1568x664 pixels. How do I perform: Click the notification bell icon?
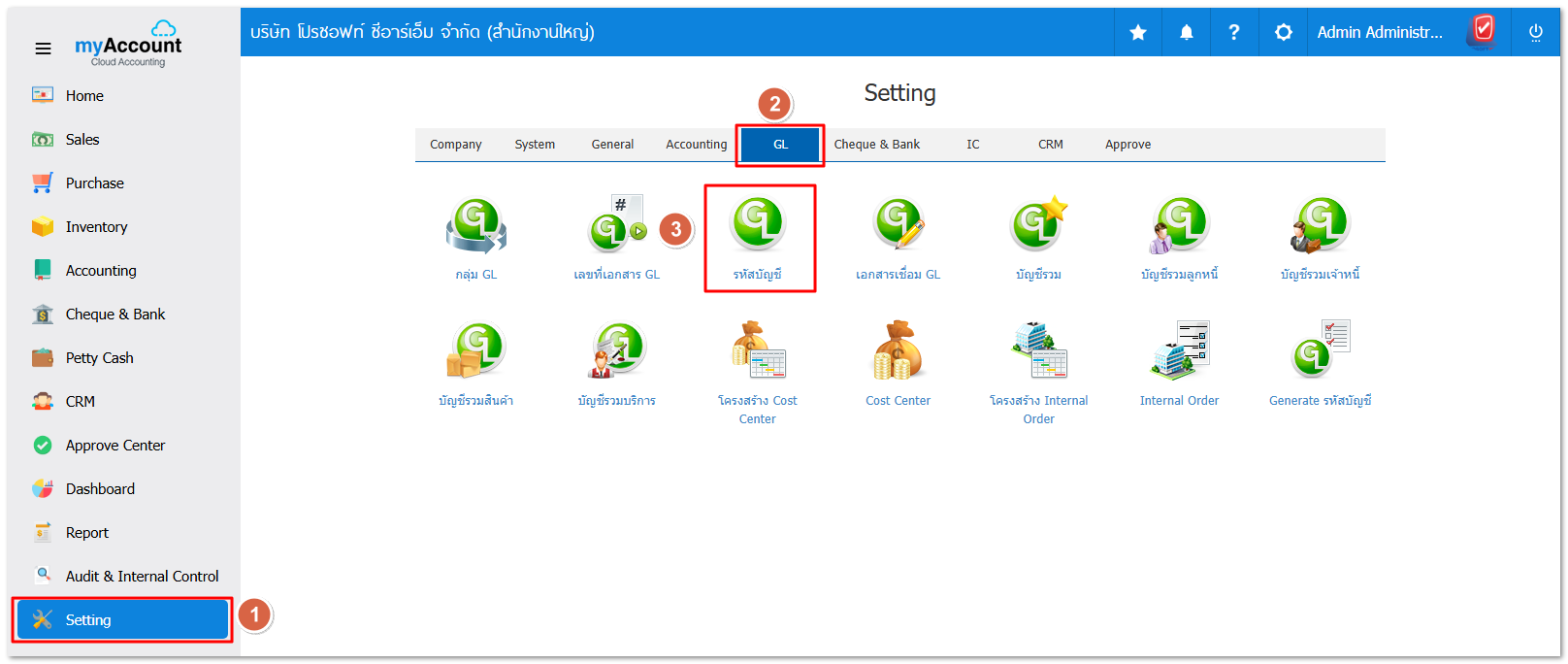coord(1186,33)
